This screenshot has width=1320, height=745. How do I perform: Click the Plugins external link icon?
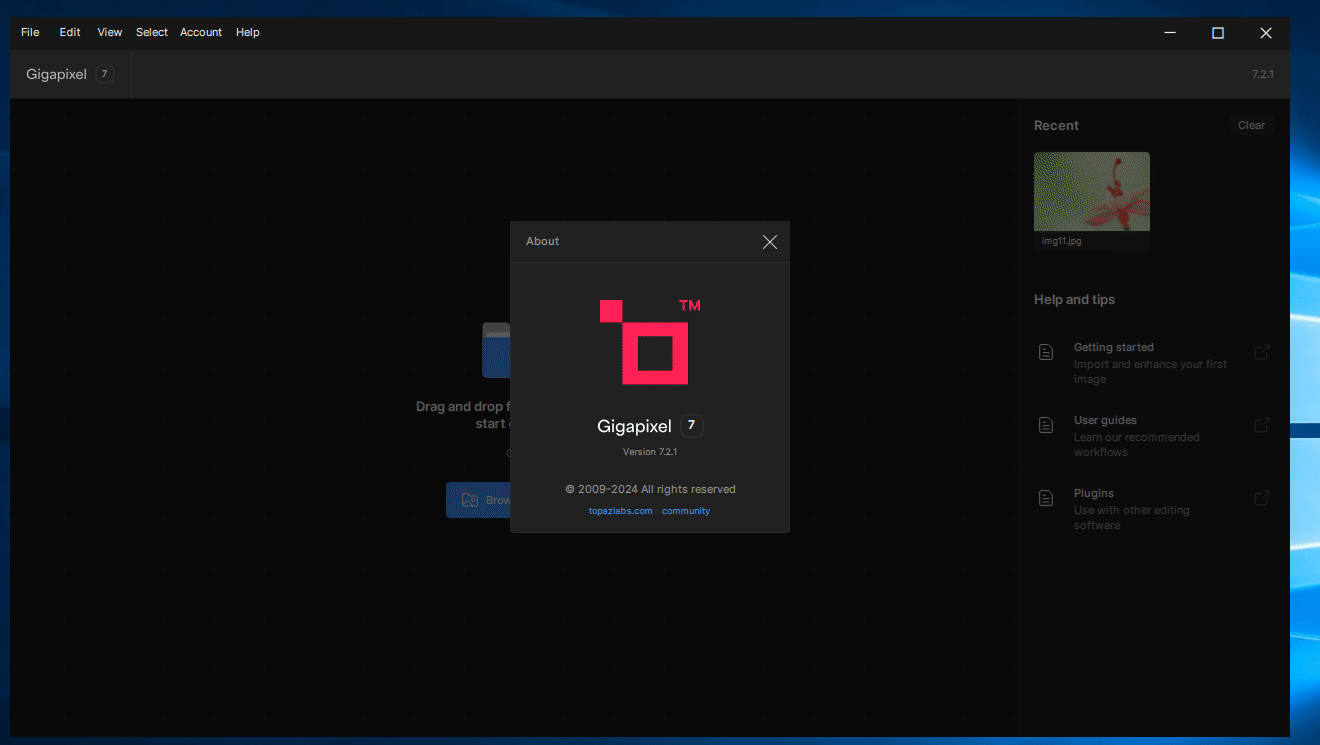[x=1262, y=498]
